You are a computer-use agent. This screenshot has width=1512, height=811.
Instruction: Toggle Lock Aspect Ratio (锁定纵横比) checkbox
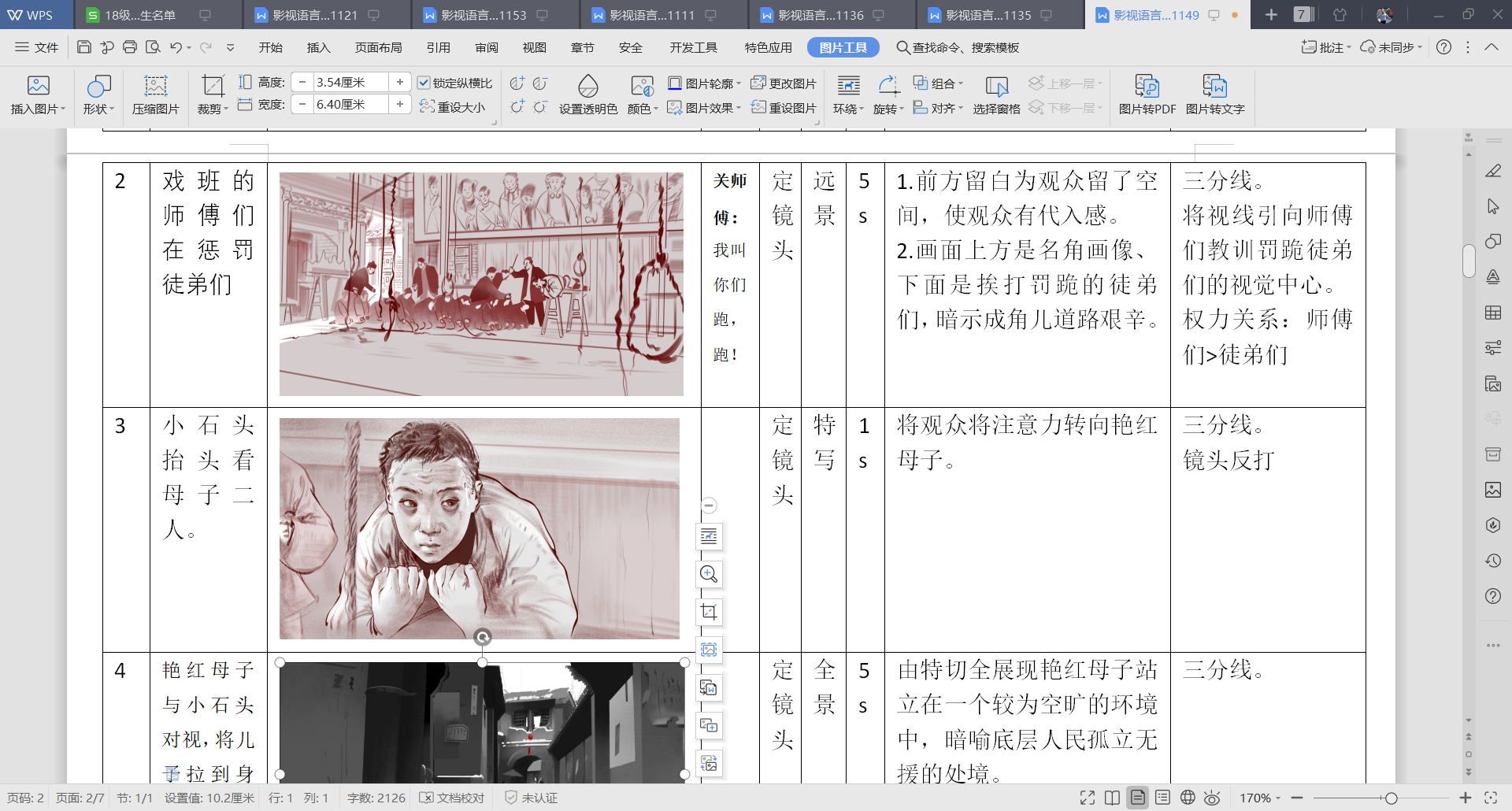tap(424, 83)
